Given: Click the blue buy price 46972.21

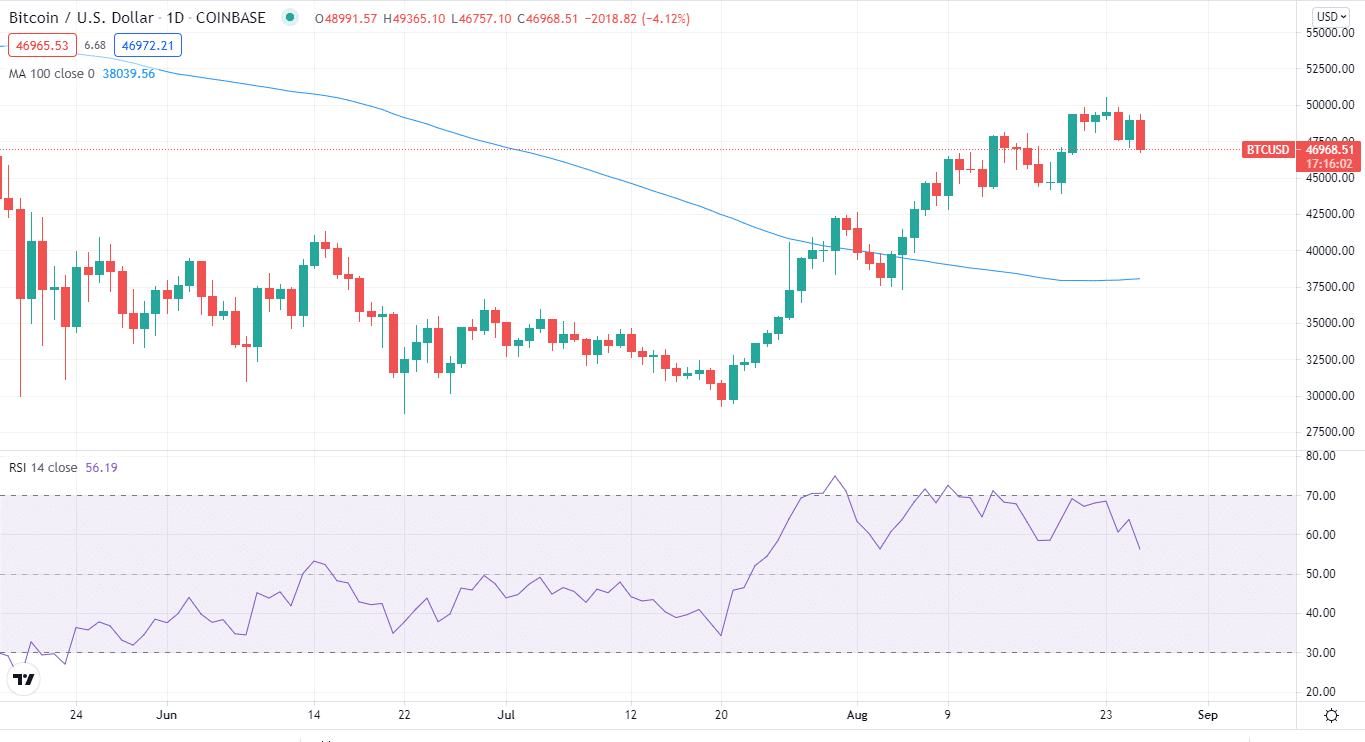Looking at the screenshot, I should (146, 45).
